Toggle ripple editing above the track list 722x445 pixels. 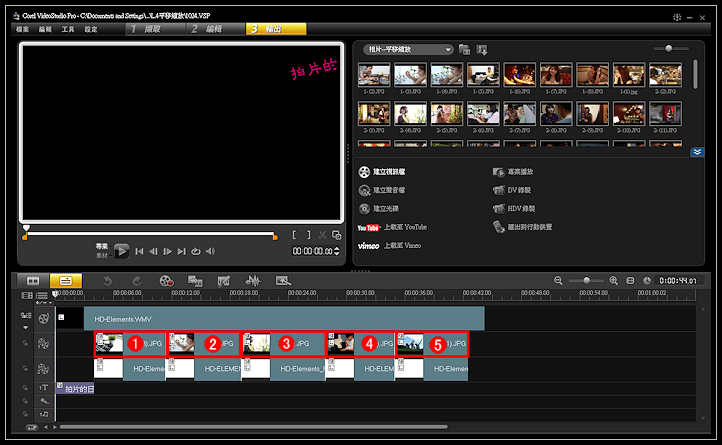coord(26,316)
